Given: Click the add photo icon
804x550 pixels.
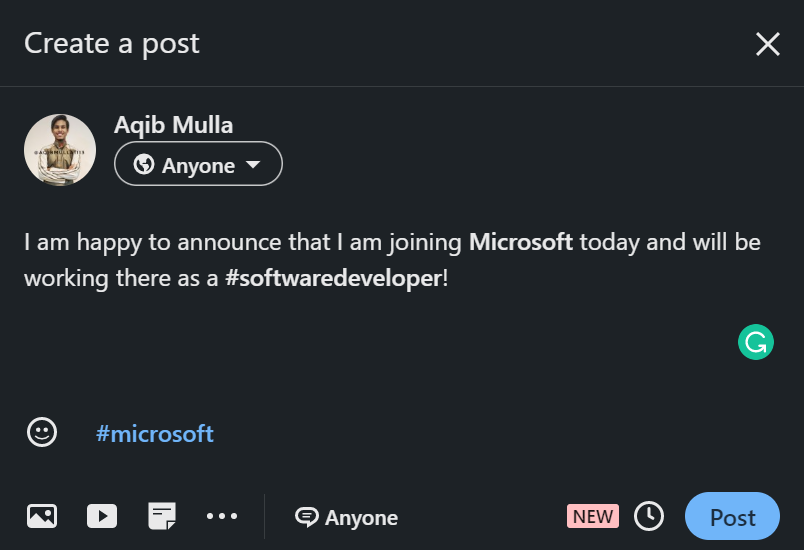Looking at the screenshot, I should 42,516.
